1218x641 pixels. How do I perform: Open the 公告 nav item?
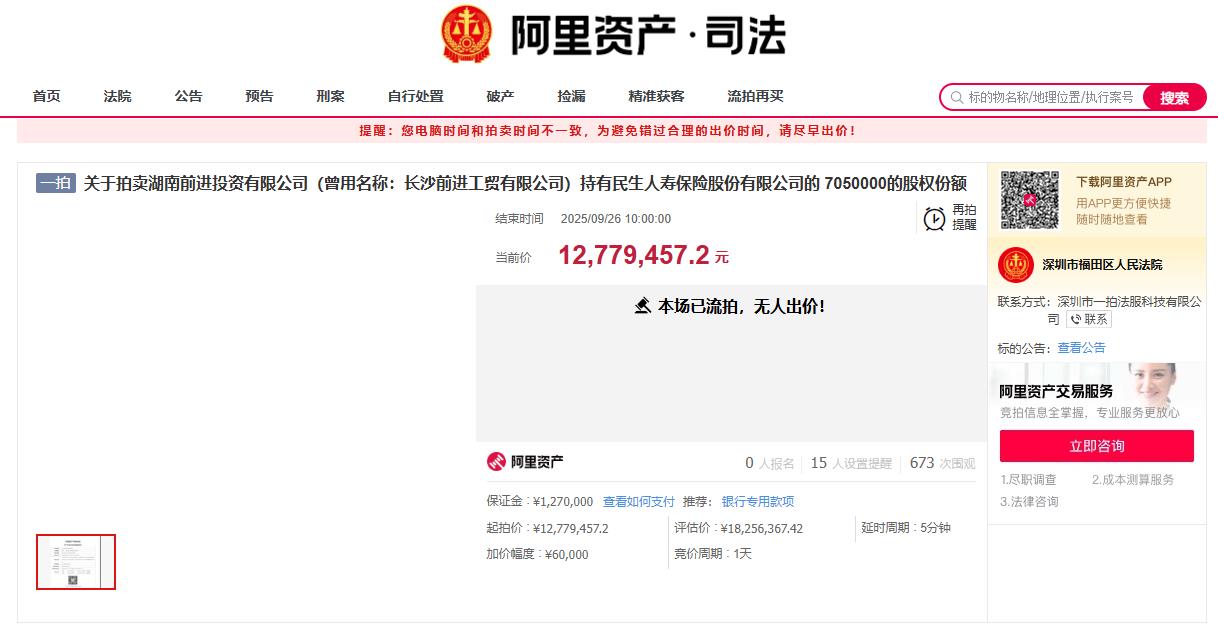pyautogui.click(x=188, y=96)
